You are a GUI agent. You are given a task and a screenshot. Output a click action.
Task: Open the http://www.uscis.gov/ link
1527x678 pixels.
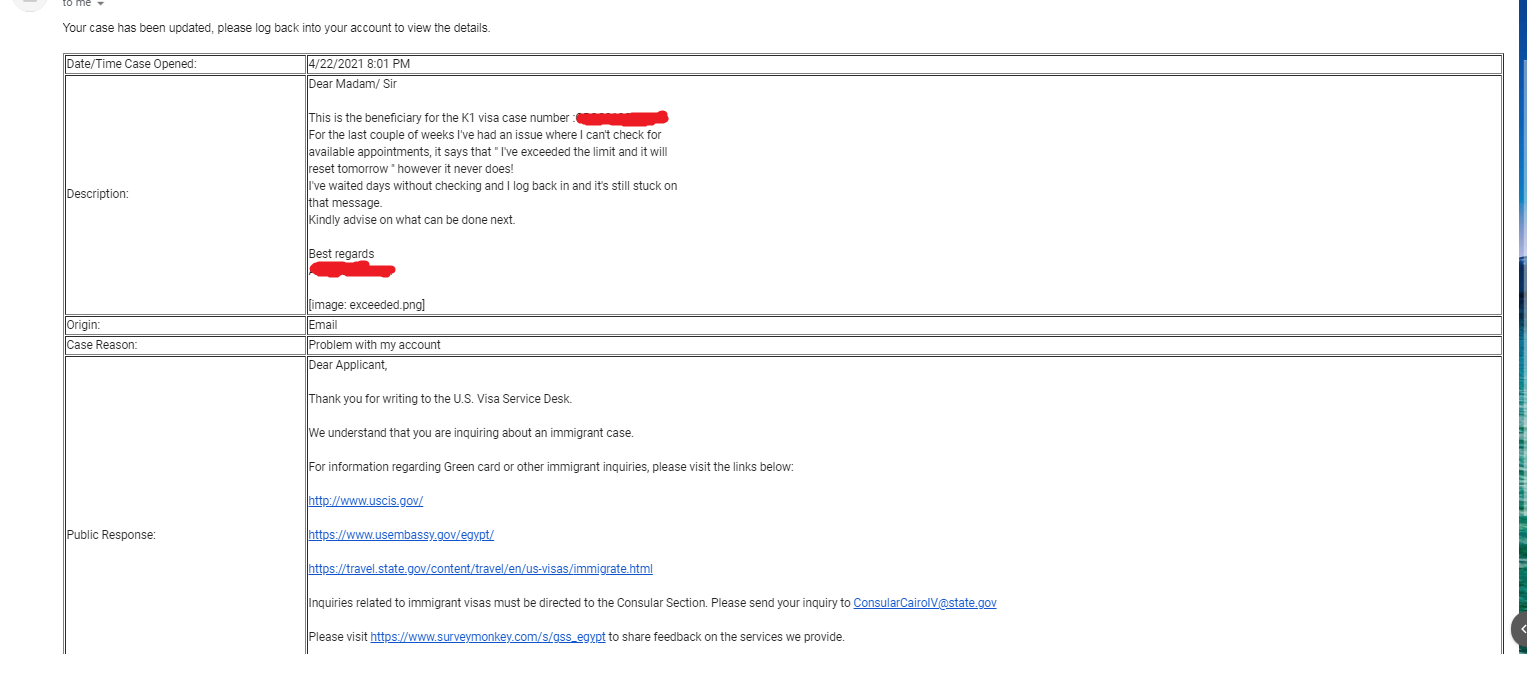click(365, 501)
